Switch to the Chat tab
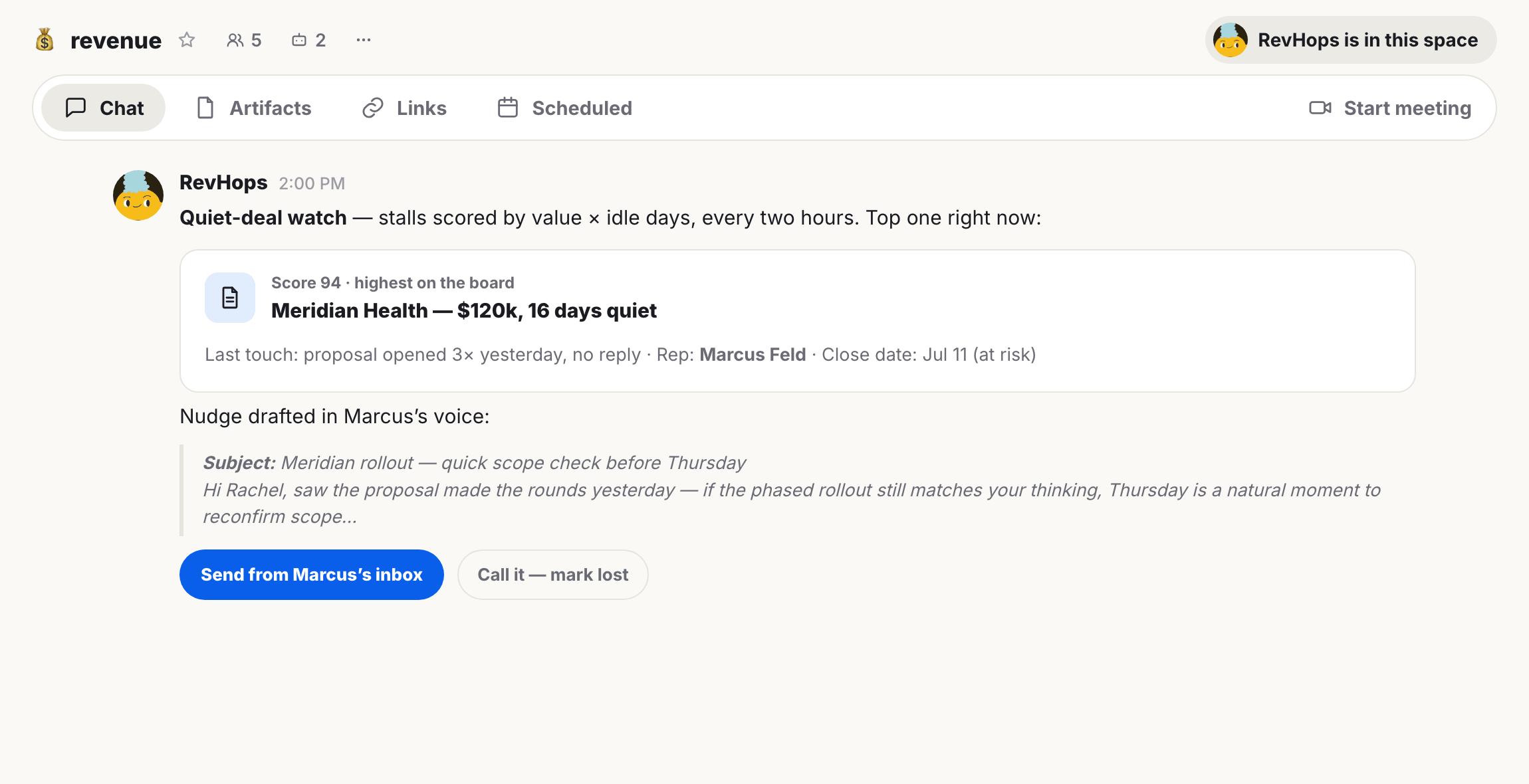This screenshot has width=1529, height=784. click(104, 108)
